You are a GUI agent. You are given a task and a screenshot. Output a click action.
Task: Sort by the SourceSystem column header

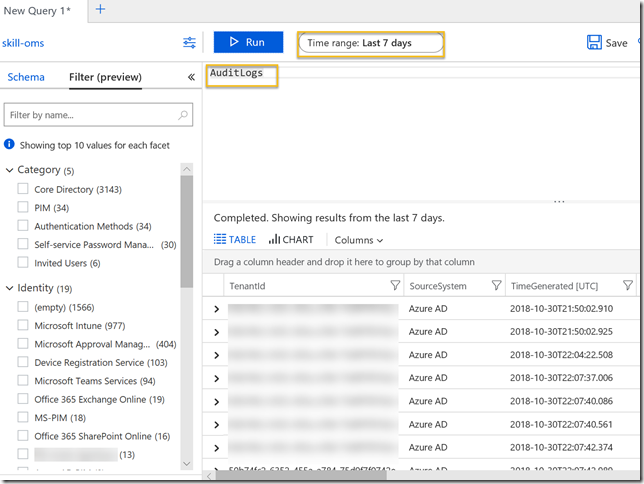point(438,286)
